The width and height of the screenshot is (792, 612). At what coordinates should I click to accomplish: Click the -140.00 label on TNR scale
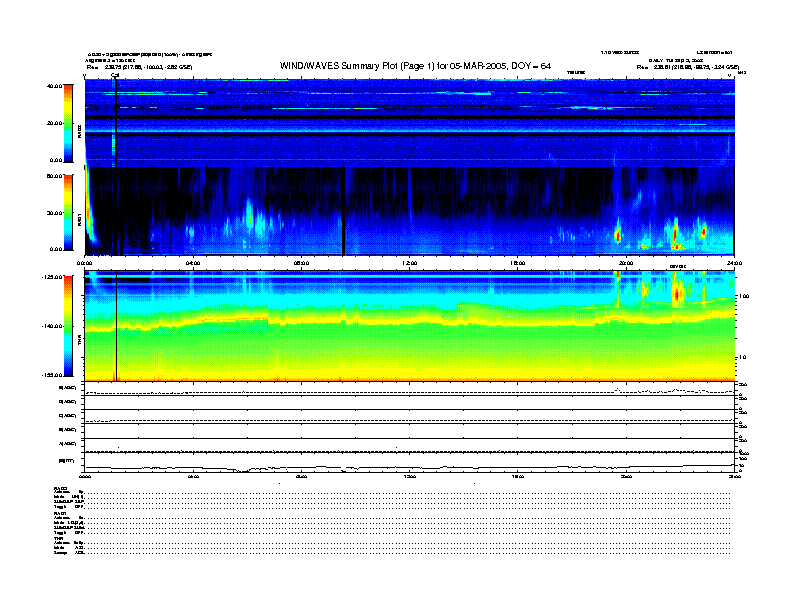pos(53,326)
